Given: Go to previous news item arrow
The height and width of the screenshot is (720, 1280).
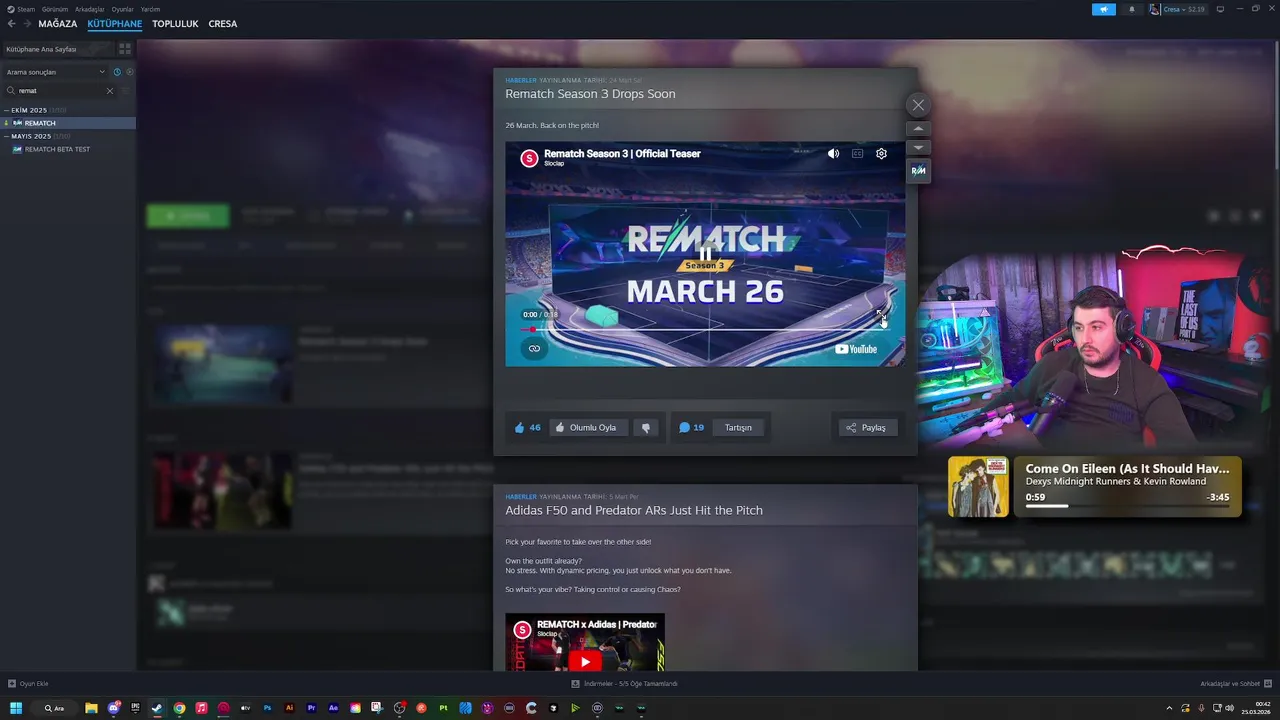Looking at the screenshot, I should point(918,128).
